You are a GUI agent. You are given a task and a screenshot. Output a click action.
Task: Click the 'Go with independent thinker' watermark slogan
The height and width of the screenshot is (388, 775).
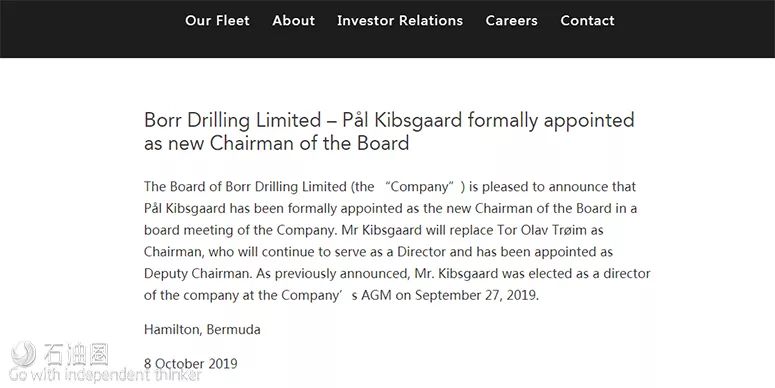point(105,375)
